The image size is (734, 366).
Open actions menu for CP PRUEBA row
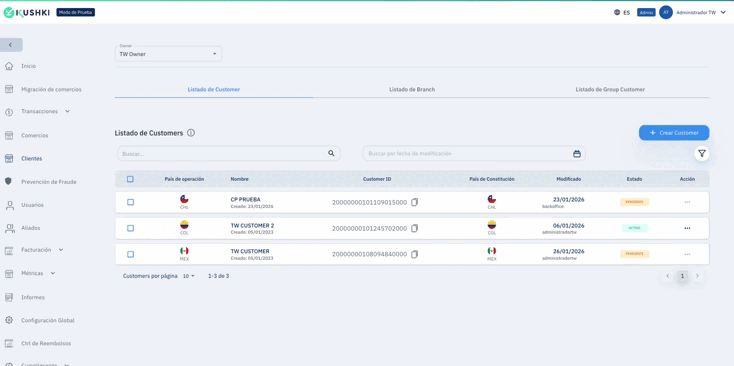[x=687, y=202]
